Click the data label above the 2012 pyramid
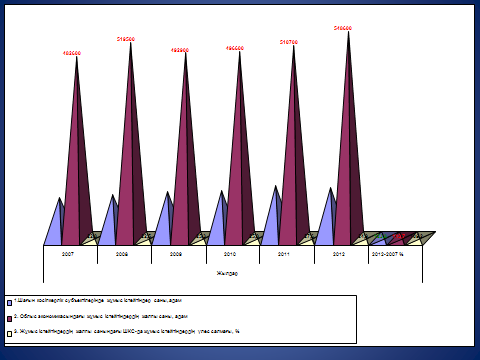Viewport: 480px width, 360px height. [343, 28]
